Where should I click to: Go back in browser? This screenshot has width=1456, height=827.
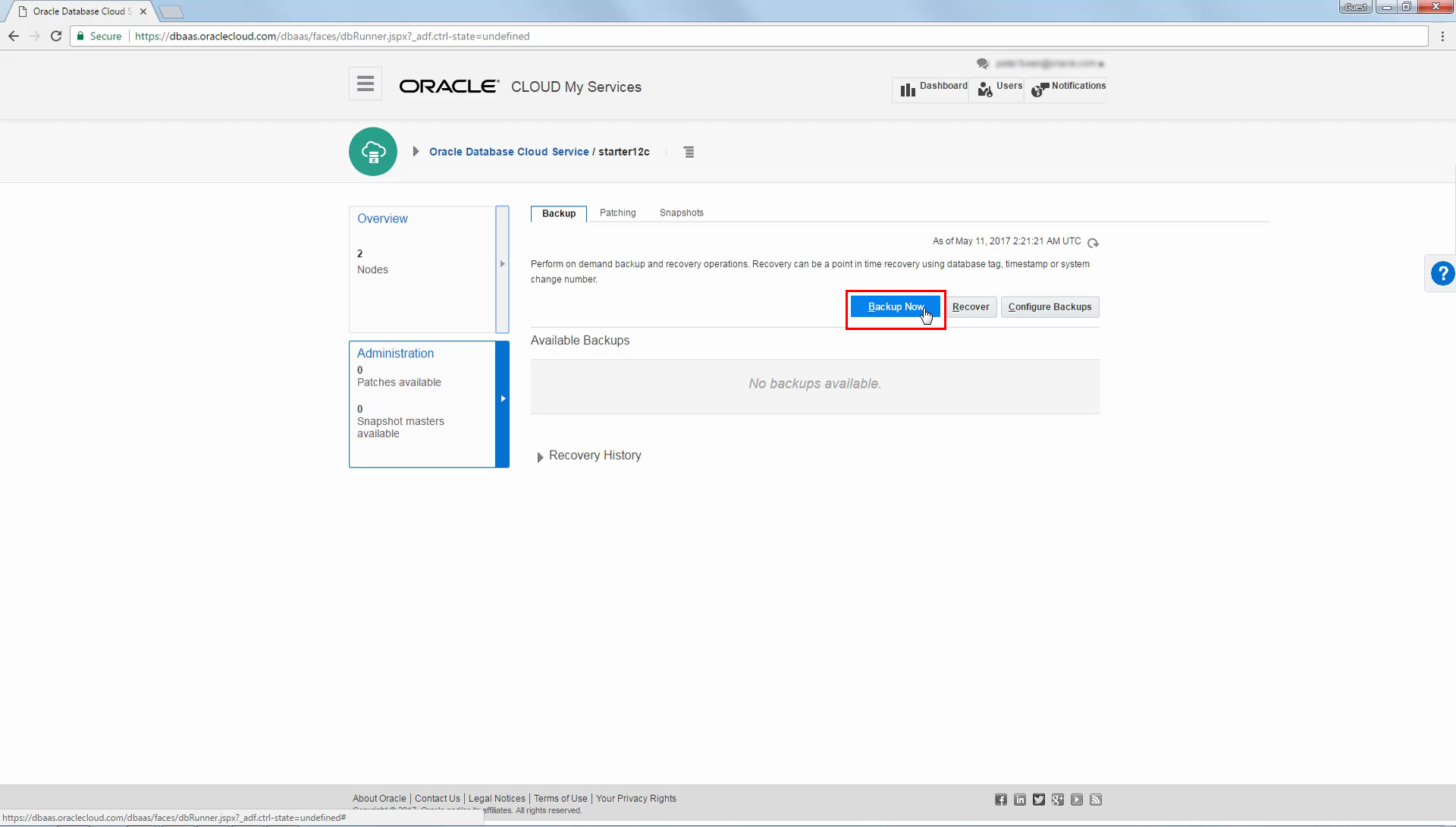tap(14, 36)
